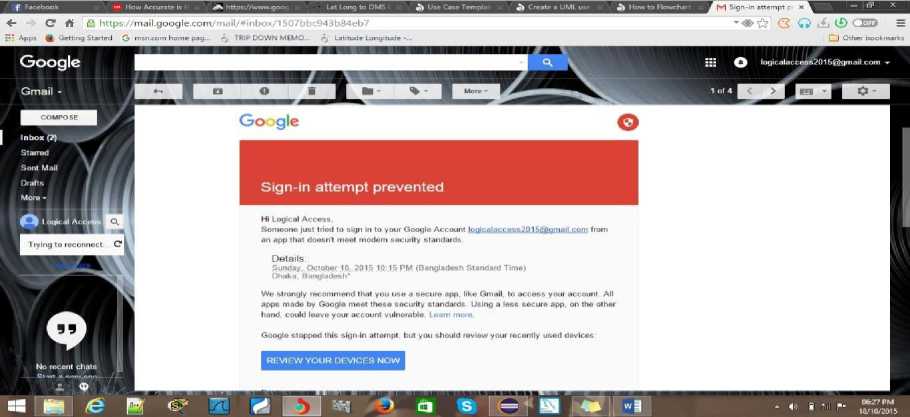Click the retry icon beside Trying to reconnect
This screenshot has height=417, width=910.
point(118,244)
